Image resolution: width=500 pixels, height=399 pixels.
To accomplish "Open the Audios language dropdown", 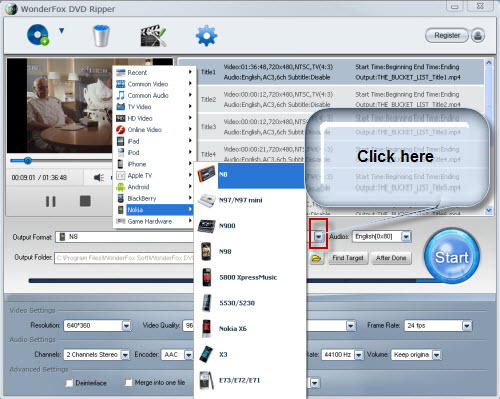I will pos(406,237).
